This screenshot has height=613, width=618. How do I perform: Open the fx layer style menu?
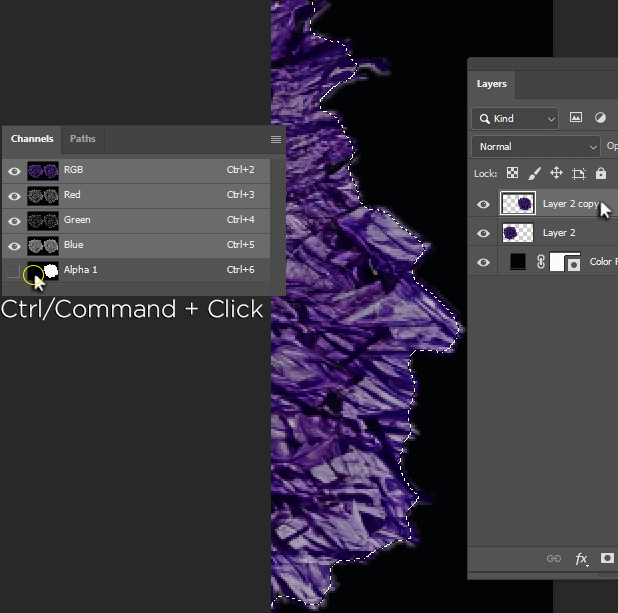(x=581, y=559)
